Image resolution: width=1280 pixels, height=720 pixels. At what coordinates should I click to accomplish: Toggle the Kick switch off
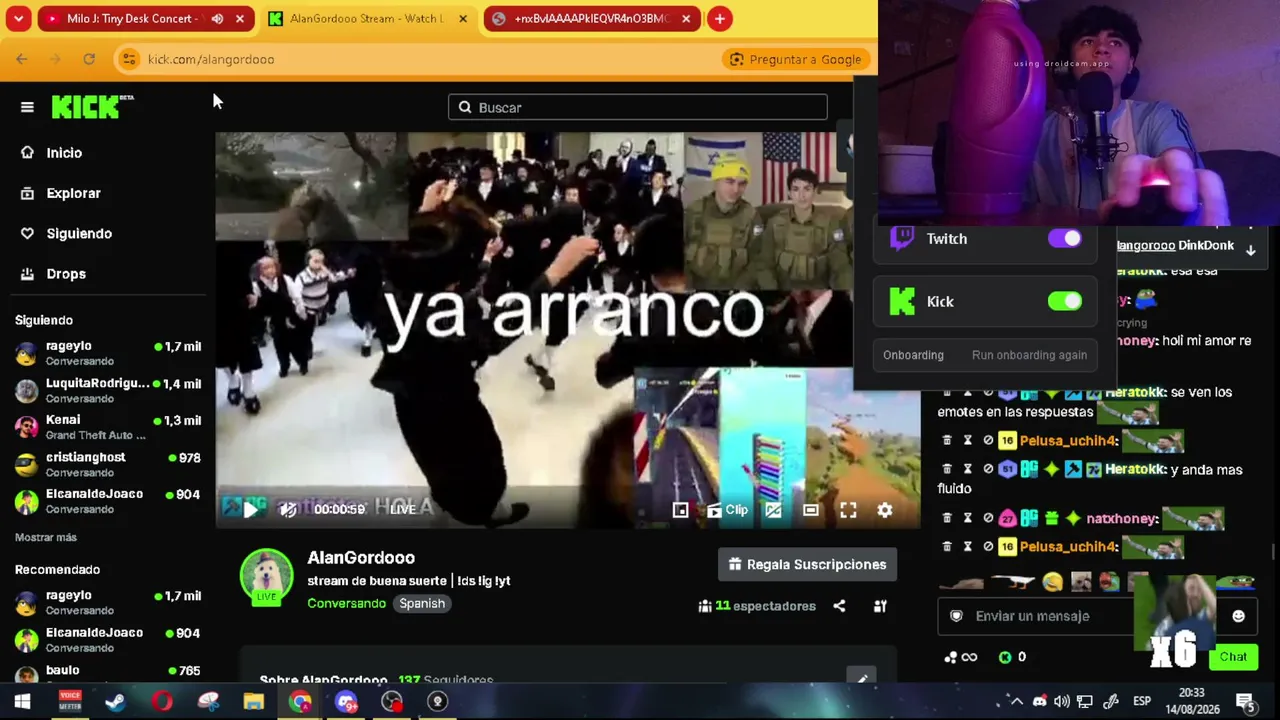tap(1065, 301)
